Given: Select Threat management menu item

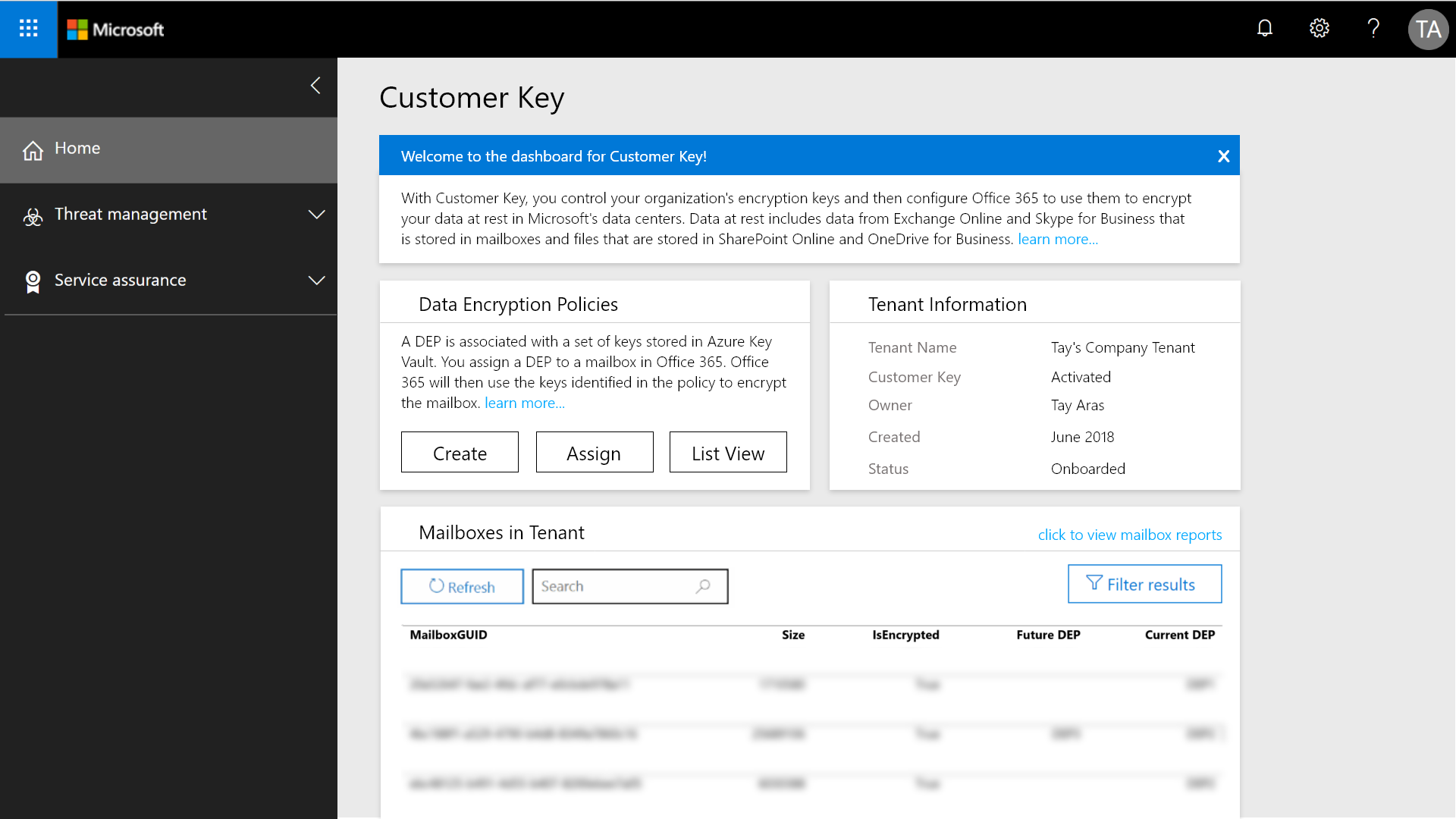Looking at the screenshot, I should 168,215.
